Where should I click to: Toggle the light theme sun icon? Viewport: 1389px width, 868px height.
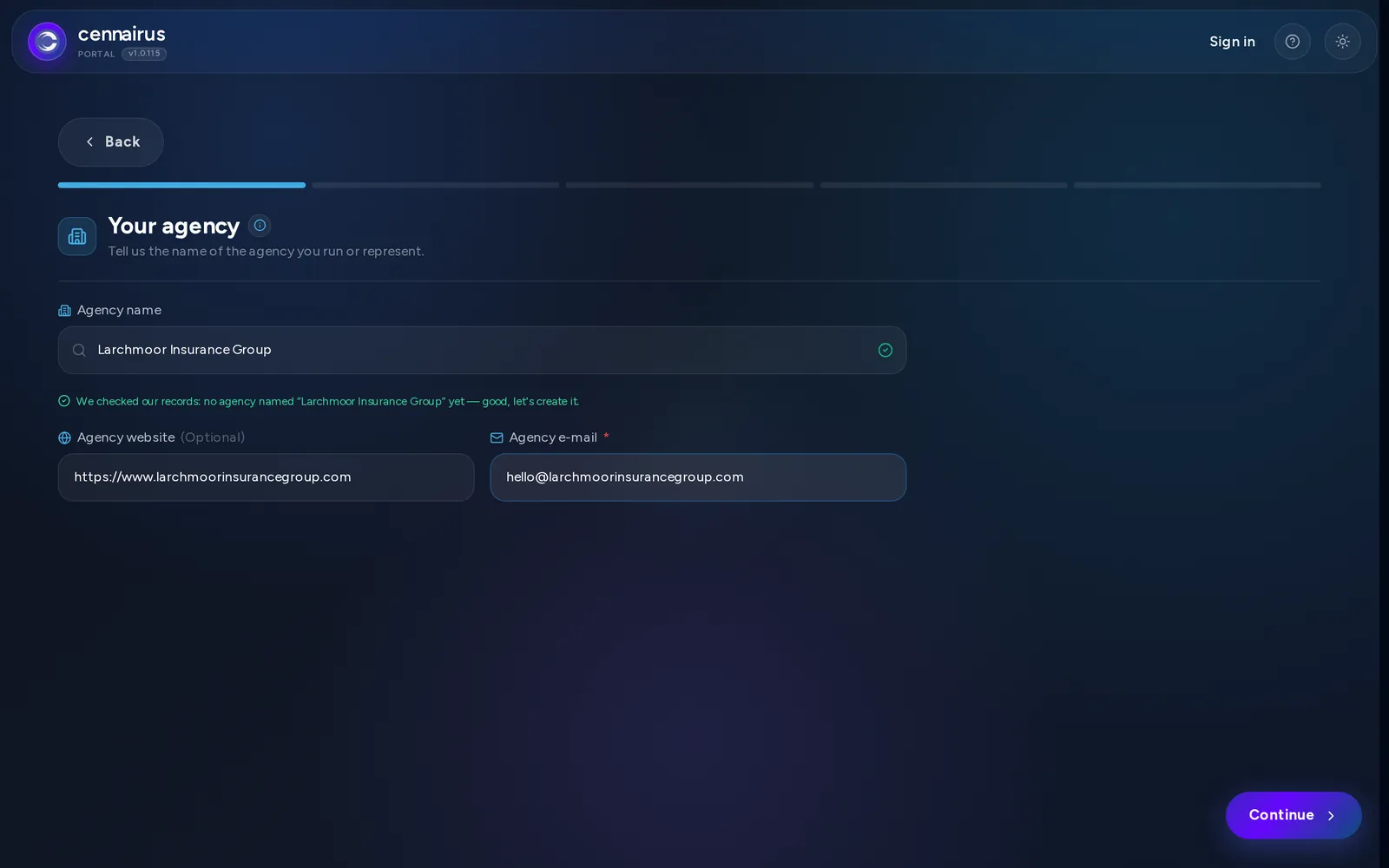pos(1342,42)
